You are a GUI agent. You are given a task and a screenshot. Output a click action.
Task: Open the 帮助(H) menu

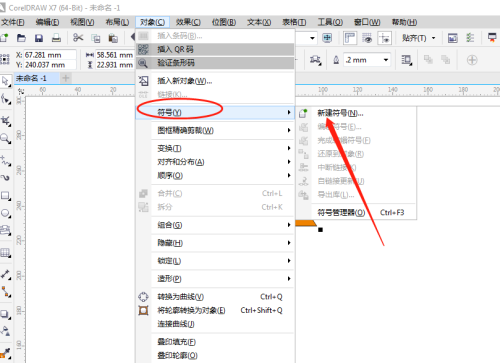coord(404,22)
